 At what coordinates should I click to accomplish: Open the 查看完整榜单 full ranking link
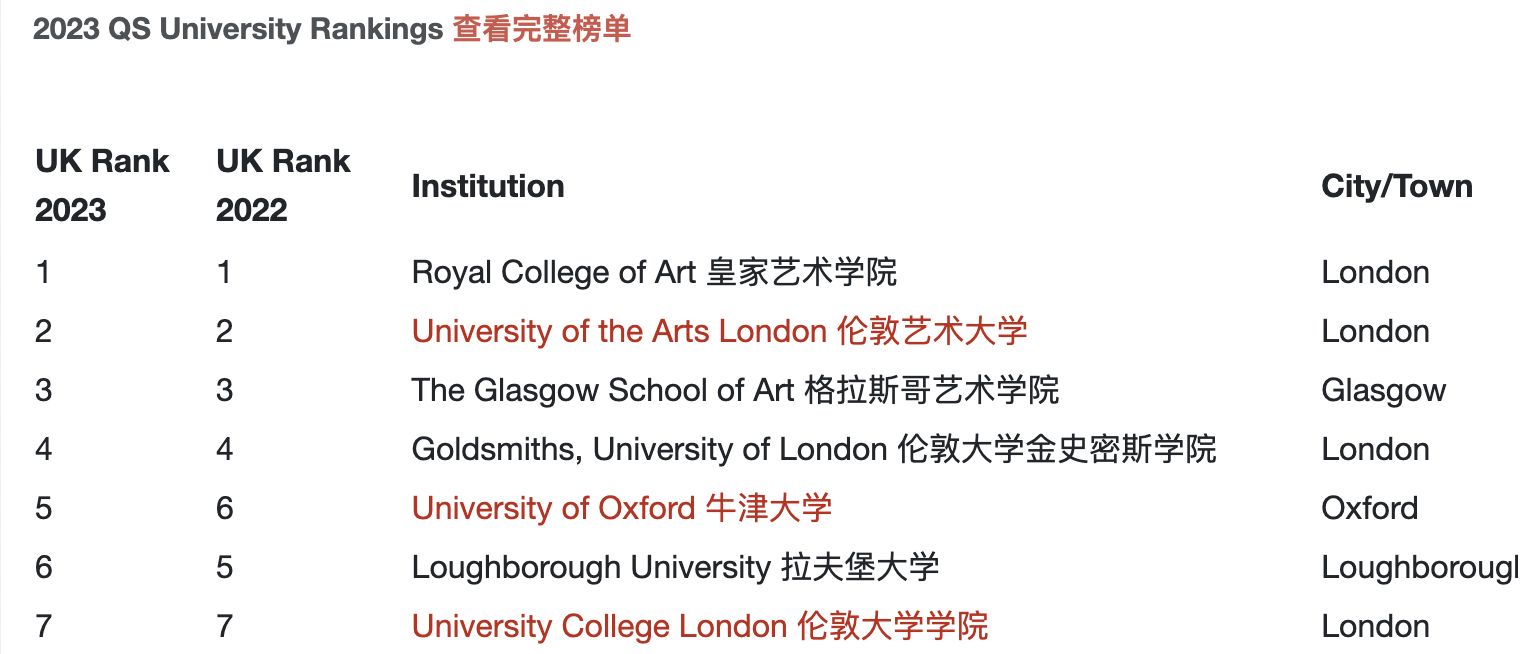point(541,30)
